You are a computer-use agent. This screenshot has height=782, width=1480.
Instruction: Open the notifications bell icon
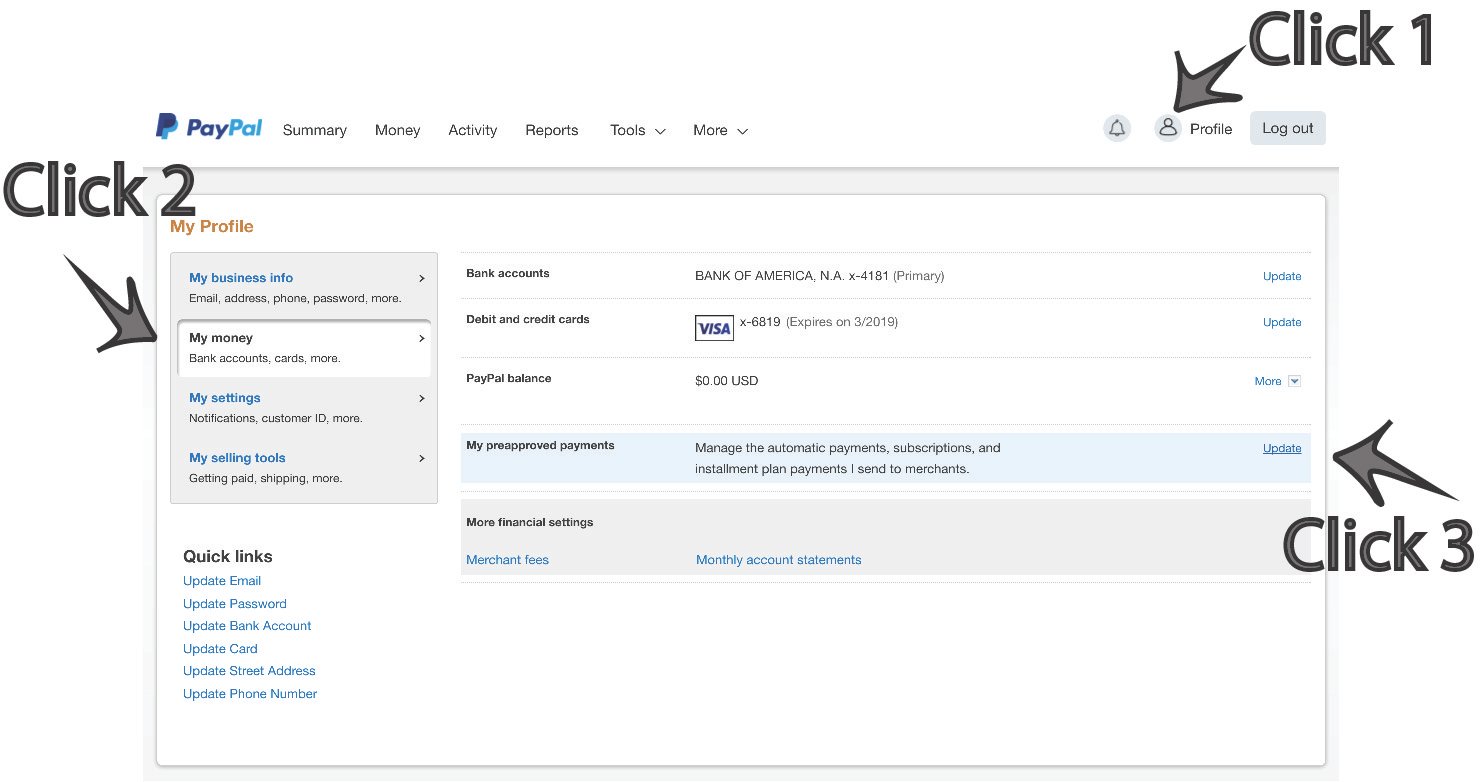pos(1117,128)
